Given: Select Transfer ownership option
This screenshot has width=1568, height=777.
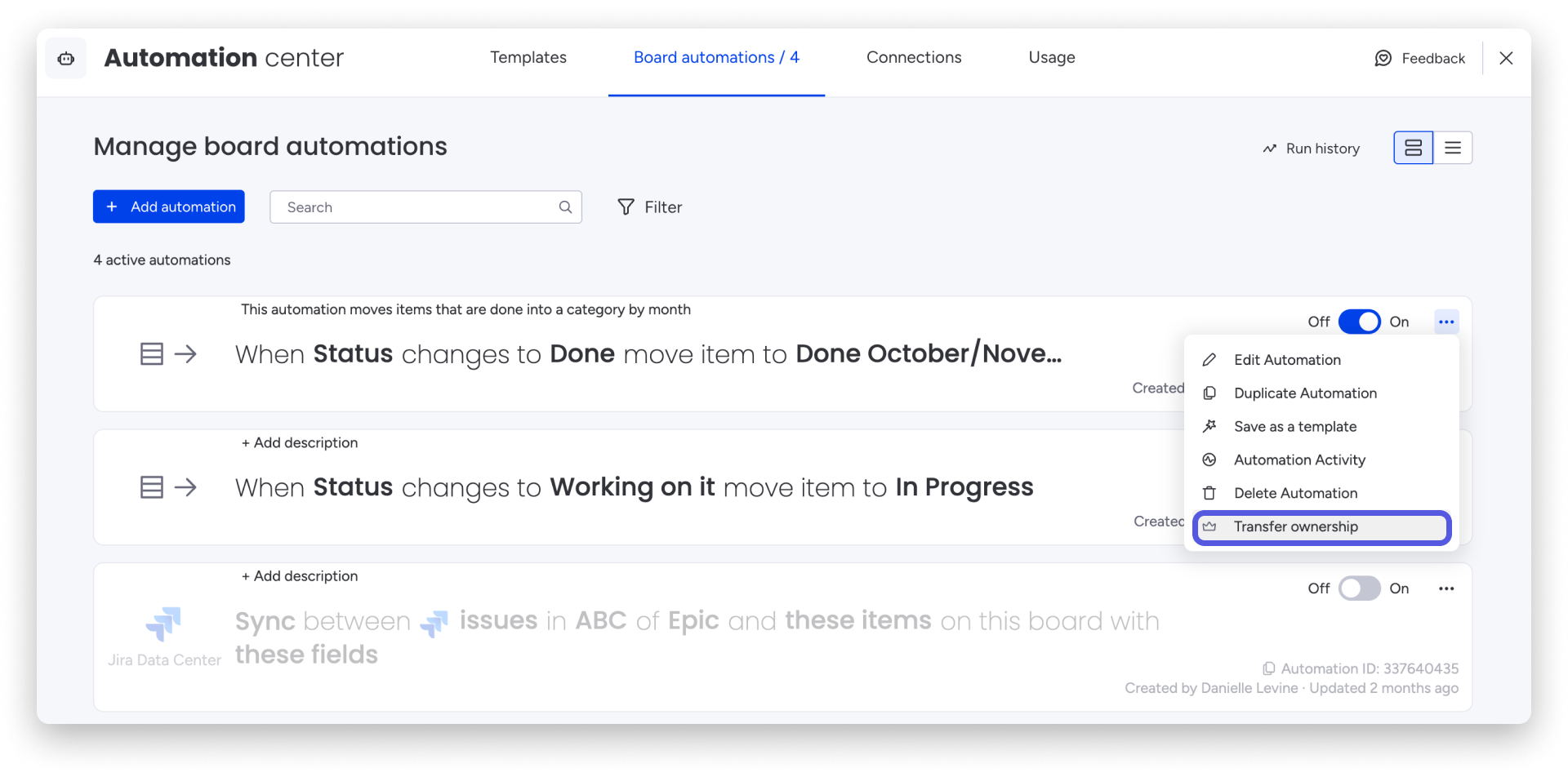Looking at the screenshot, I should click(1321, 527).
